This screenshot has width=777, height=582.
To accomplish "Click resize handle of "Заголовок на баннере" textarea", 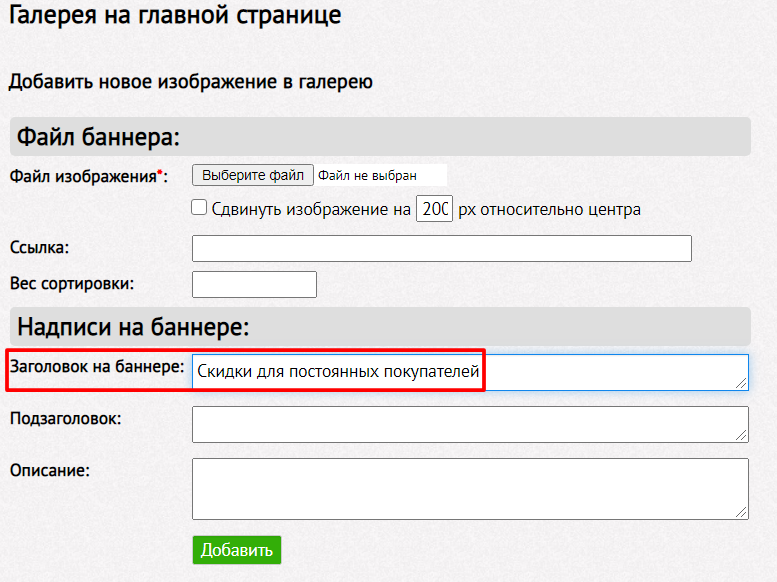I will pyautogui.click(x=741, y=383).
